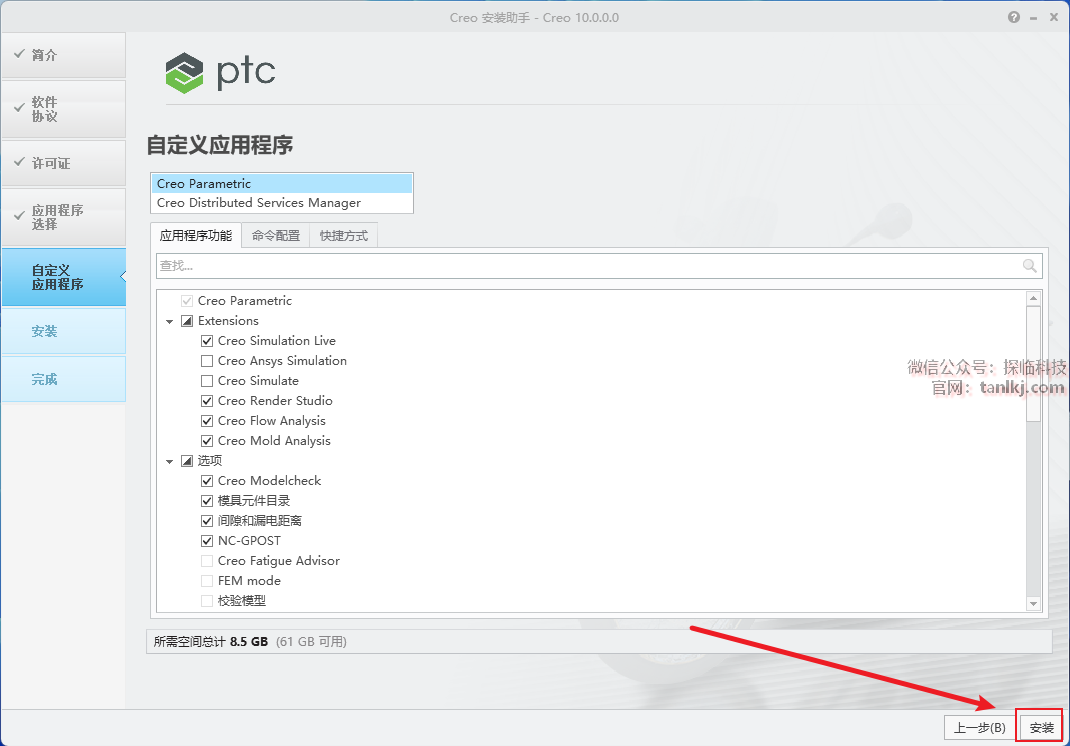The width and height of the screenshot is (1070, 746).
Task: Go to 软件协议 step in sidebar
Action: tap(63, 109)
